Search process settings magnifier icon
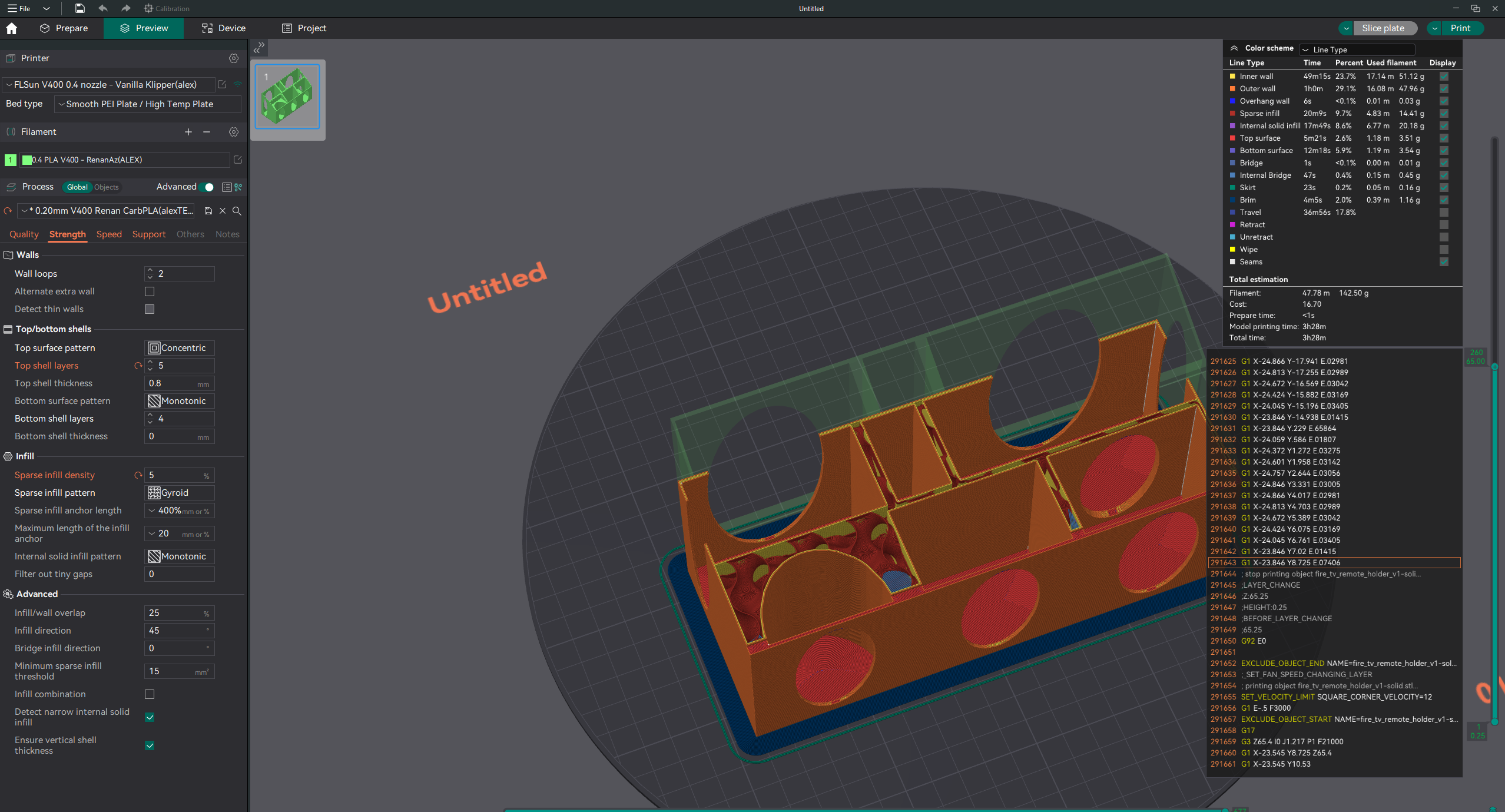Screen dimensions: 1505x812 (237, 211)
